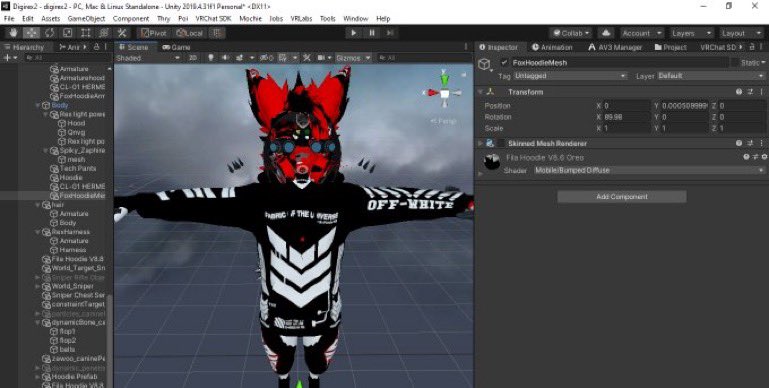Open the Layout dropdown
This screenshot has width=769, height=388.
coord(741,33)
